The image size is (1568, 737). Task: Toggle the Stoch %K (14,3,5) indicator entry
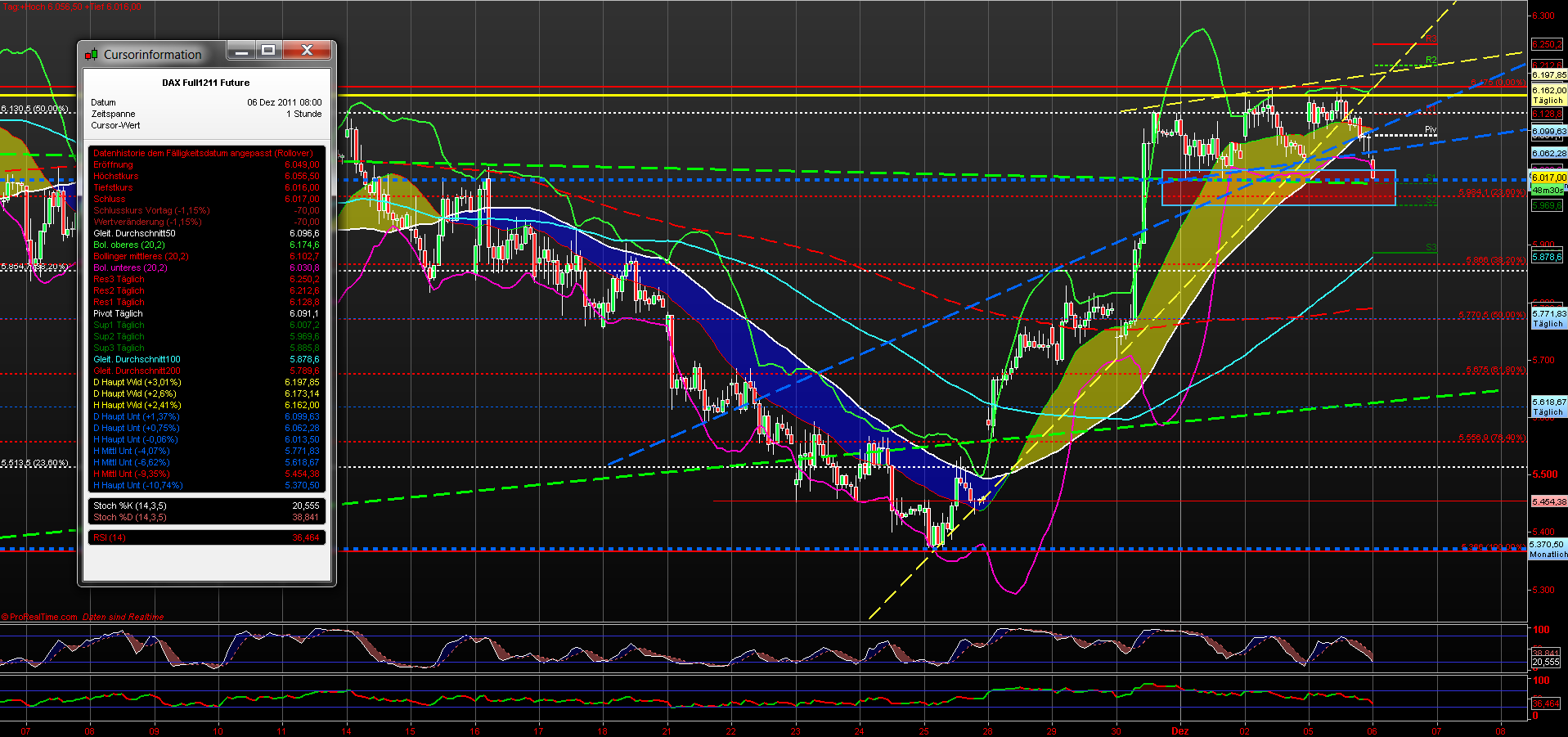(x=128, y=506)
